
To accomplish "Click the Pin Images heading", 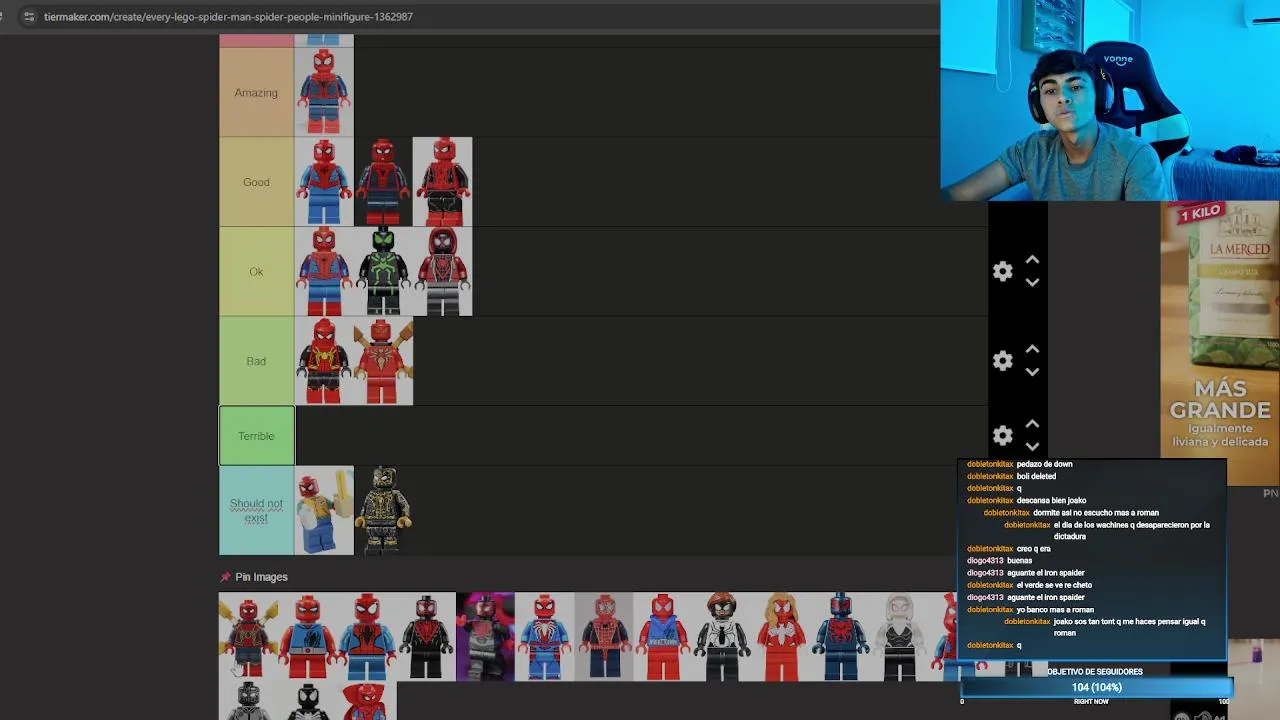I will [x=261, y=577].
